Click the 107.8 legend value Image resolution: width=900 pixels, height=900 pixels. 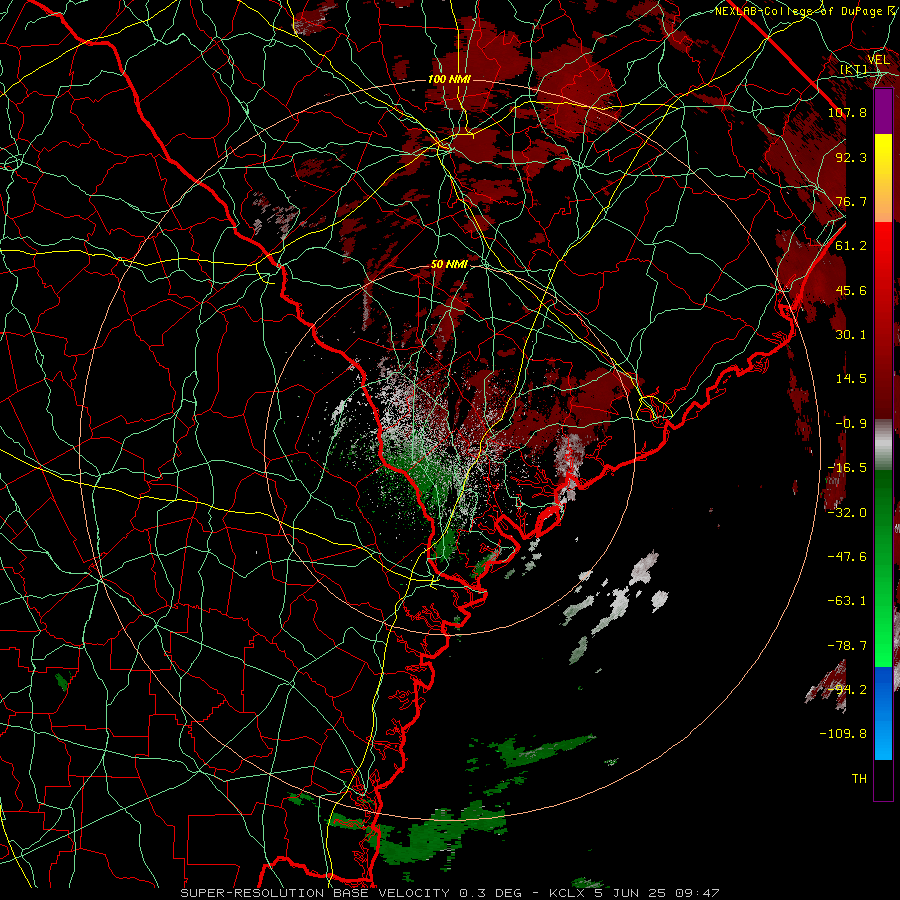pos(847,112)
